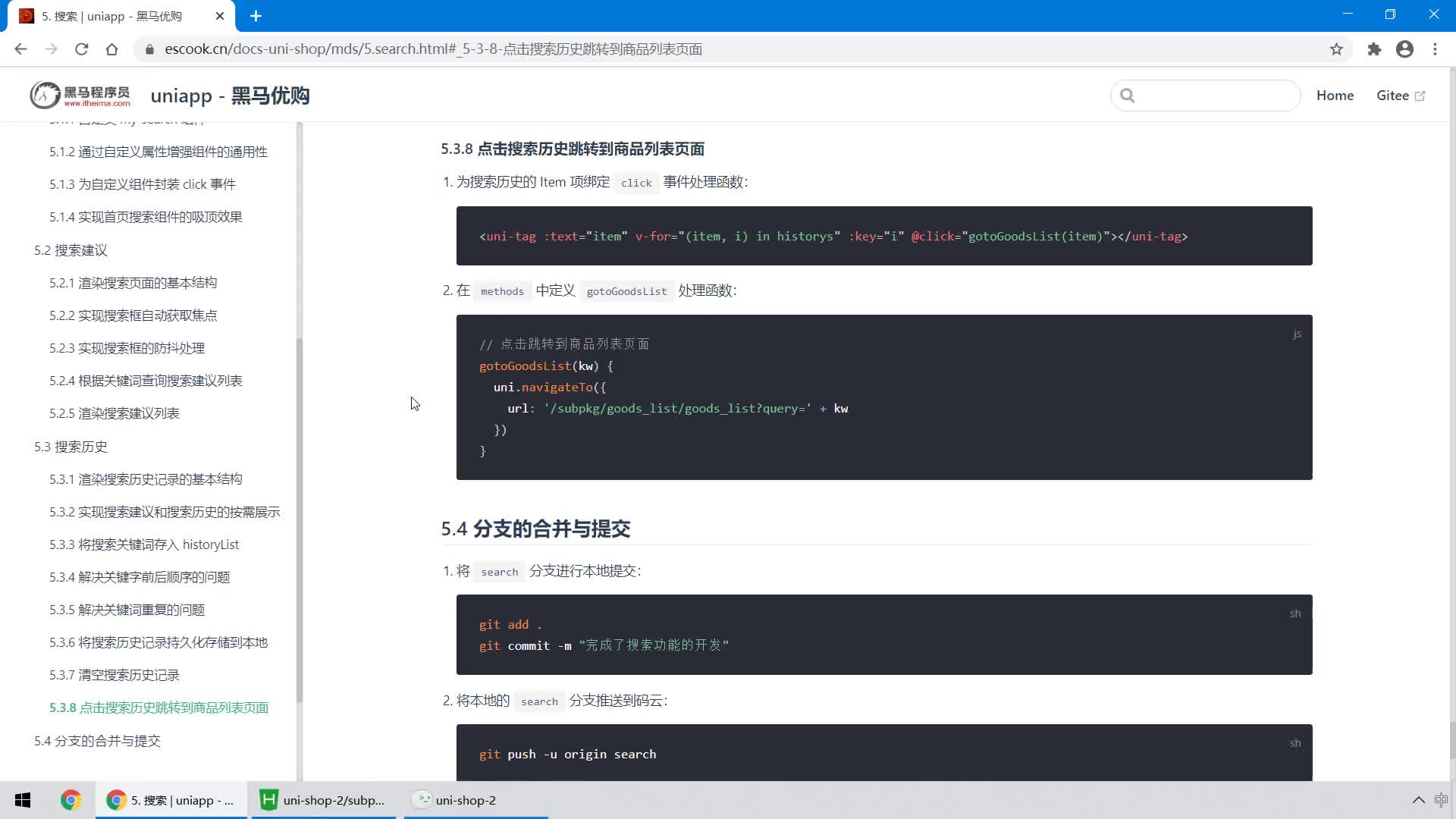Switch to uni-shop-2 terminal taskbar item

coord(476,800)
